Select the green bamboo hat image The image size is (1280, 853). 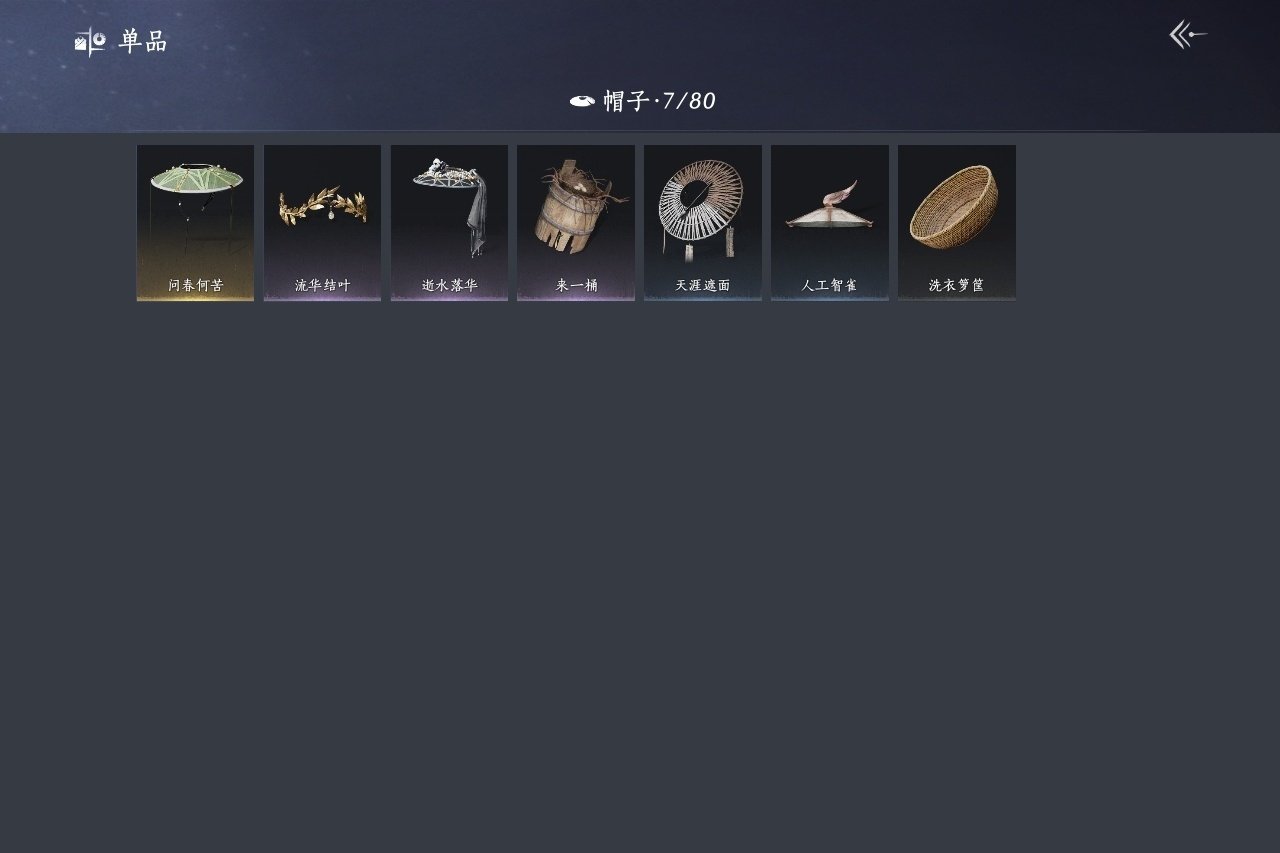(196, 201)
